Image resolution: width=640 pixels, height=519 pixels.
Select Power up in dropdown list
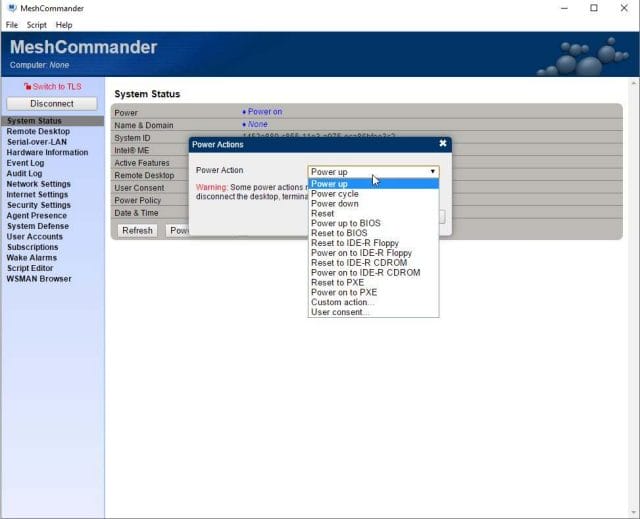click(x=373, y=184)
